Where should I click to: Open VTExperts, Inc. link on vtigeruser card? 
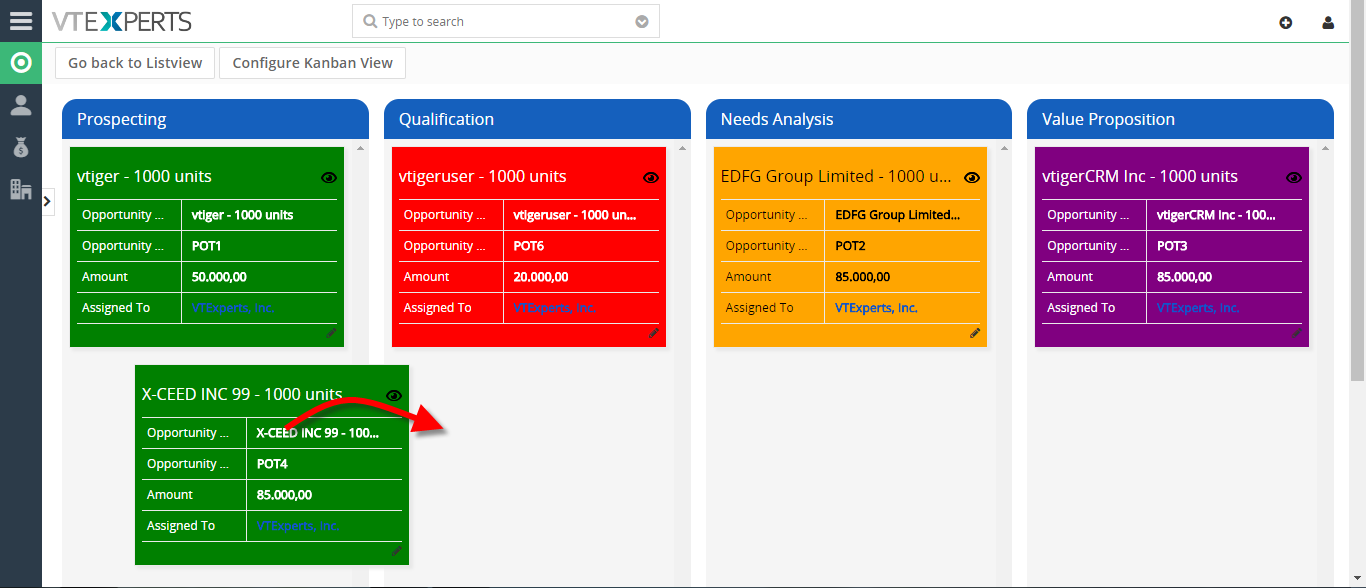tap(555, 308)
